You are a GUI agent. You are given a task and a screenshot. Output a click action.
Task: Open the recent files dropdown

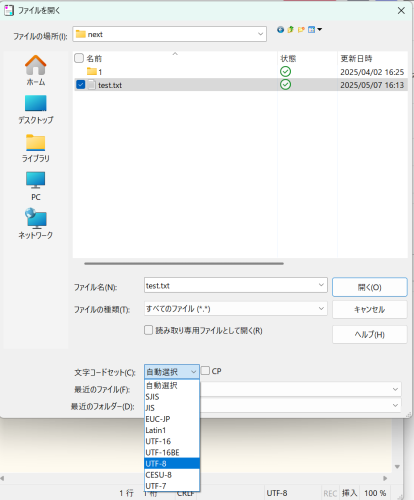click(x=301, y=389)
